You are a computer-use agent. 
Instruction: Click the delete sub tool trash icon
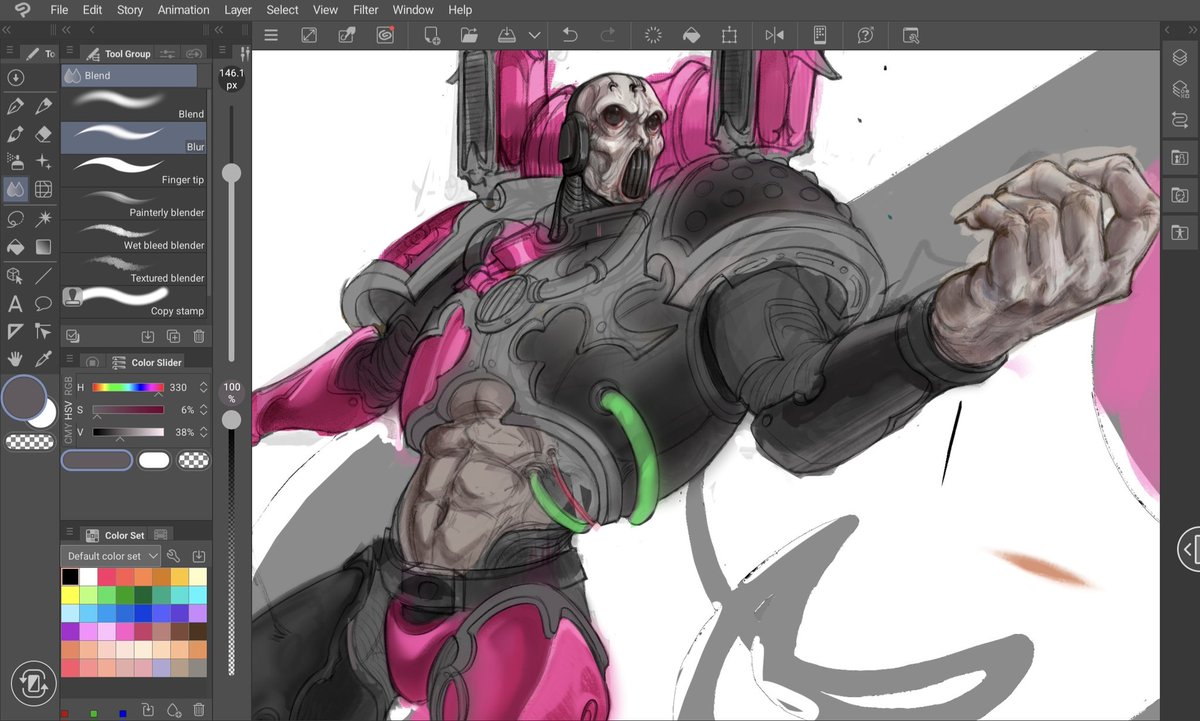(x=199, y=337)
